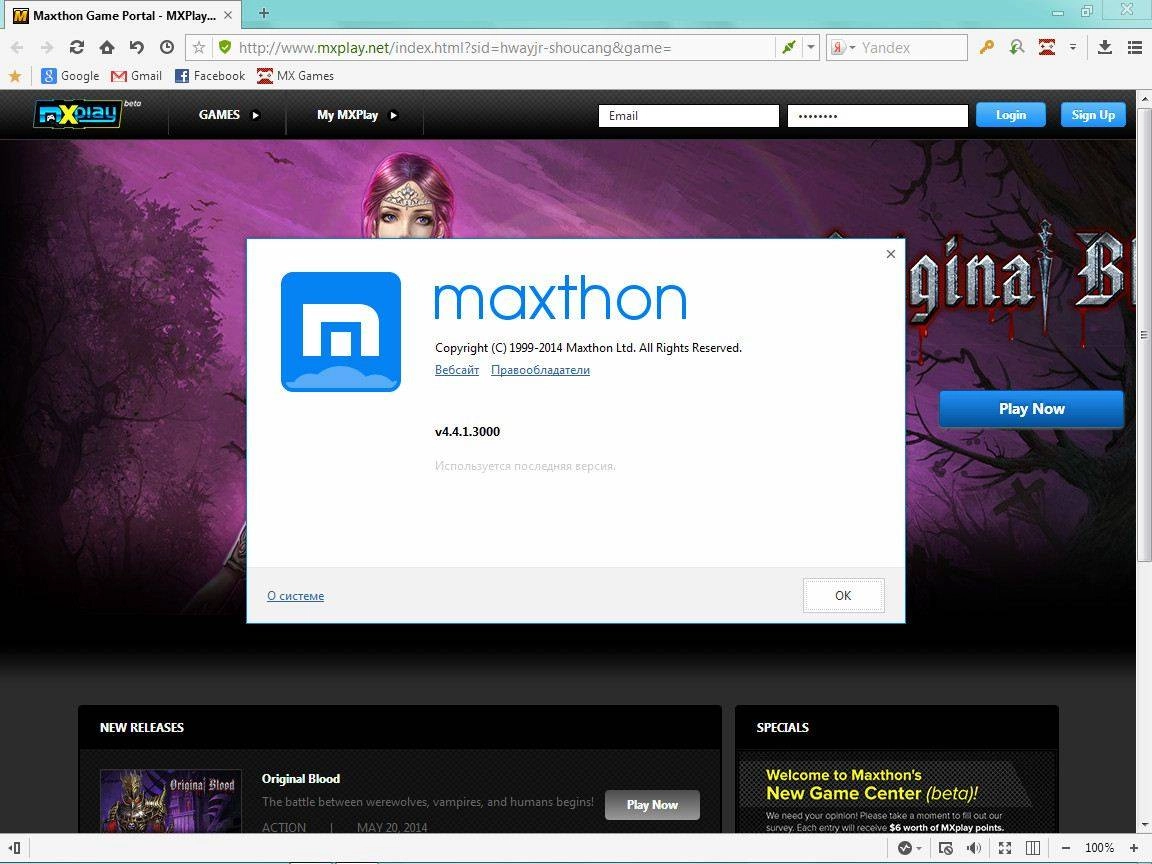Open browsing history clock icon

[167, 48]
